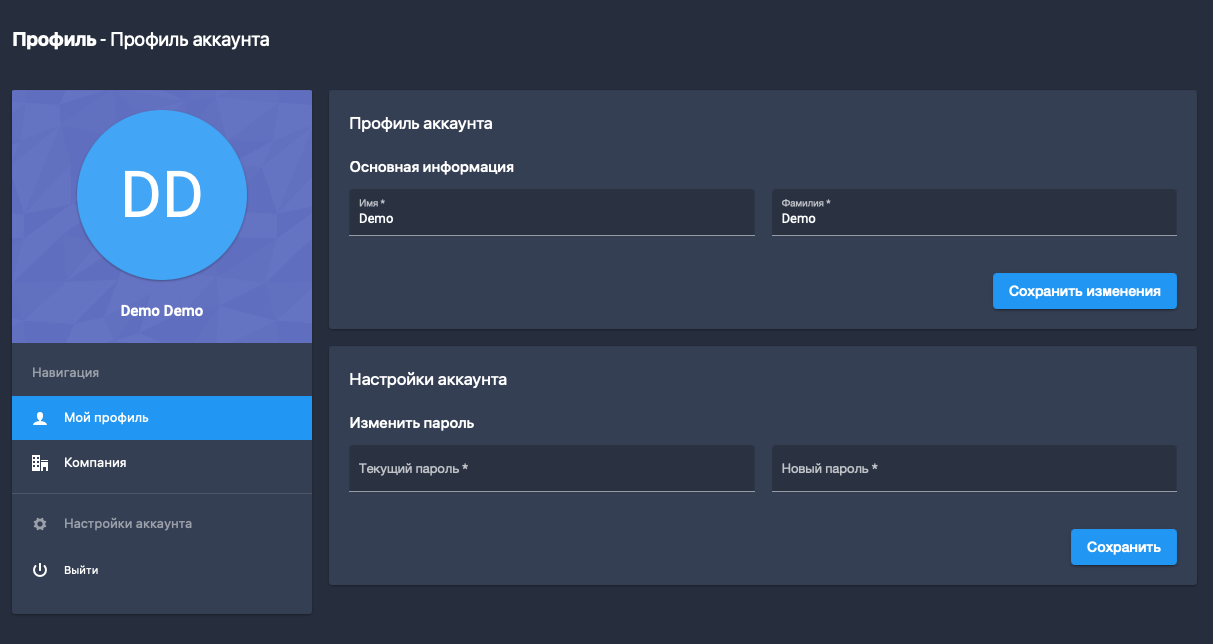The width and height of the screenshot is (1213, 644).
Task: Click the Demo Demo name under the avatar
Action: pos(162,311)
